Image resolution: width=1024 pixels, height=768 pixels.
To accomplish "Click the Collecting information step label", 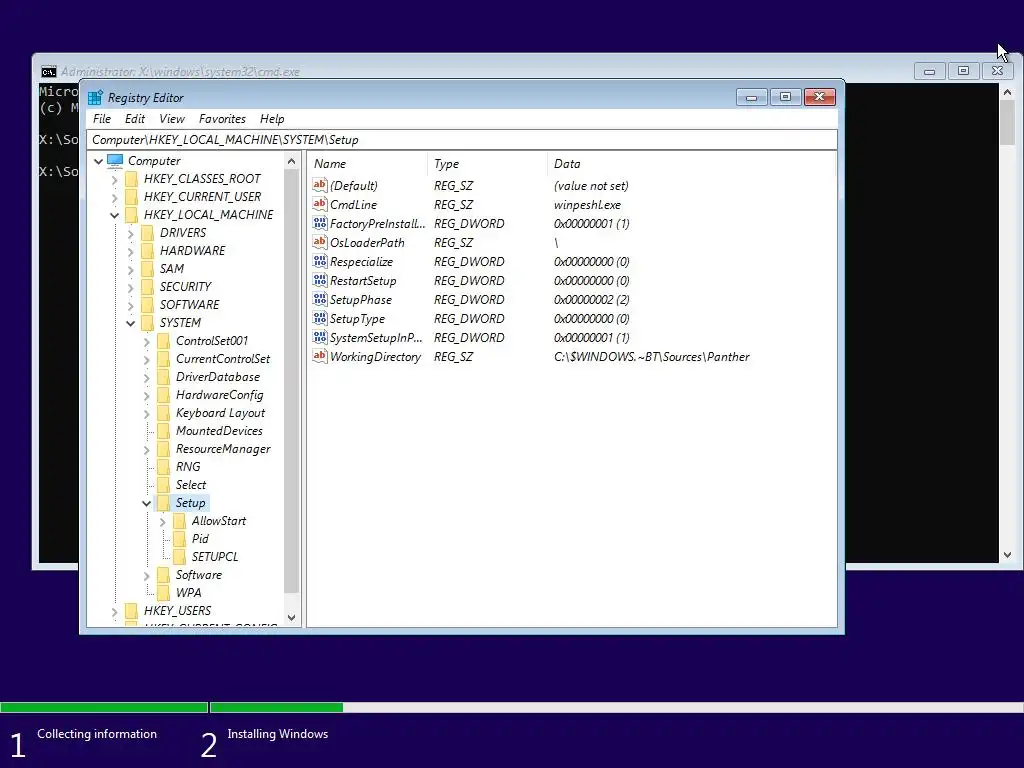I will (97, 734).
